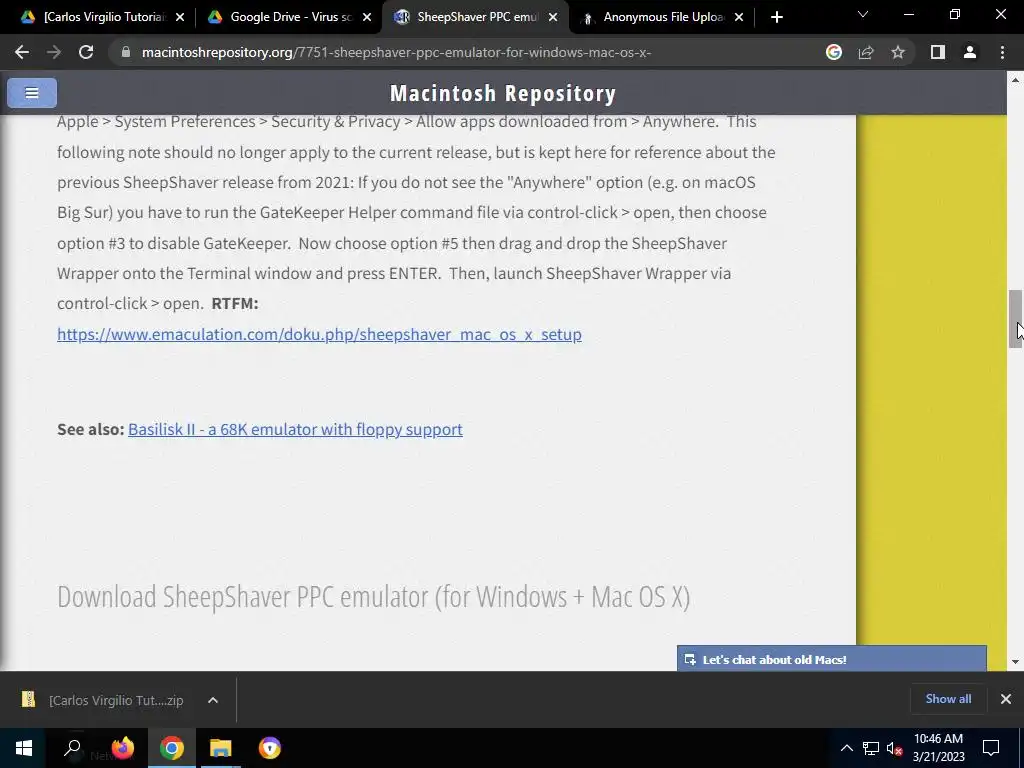Expand options for the downloaded zip

pyautogui.click(x=213, y=700)
